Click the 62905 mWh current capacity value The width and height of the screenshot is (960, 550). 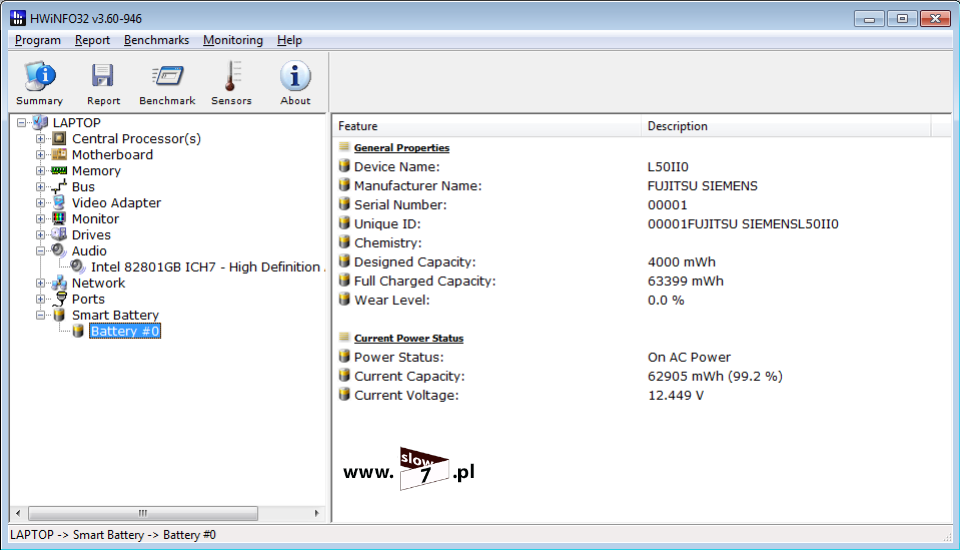(x=715, y=376)
